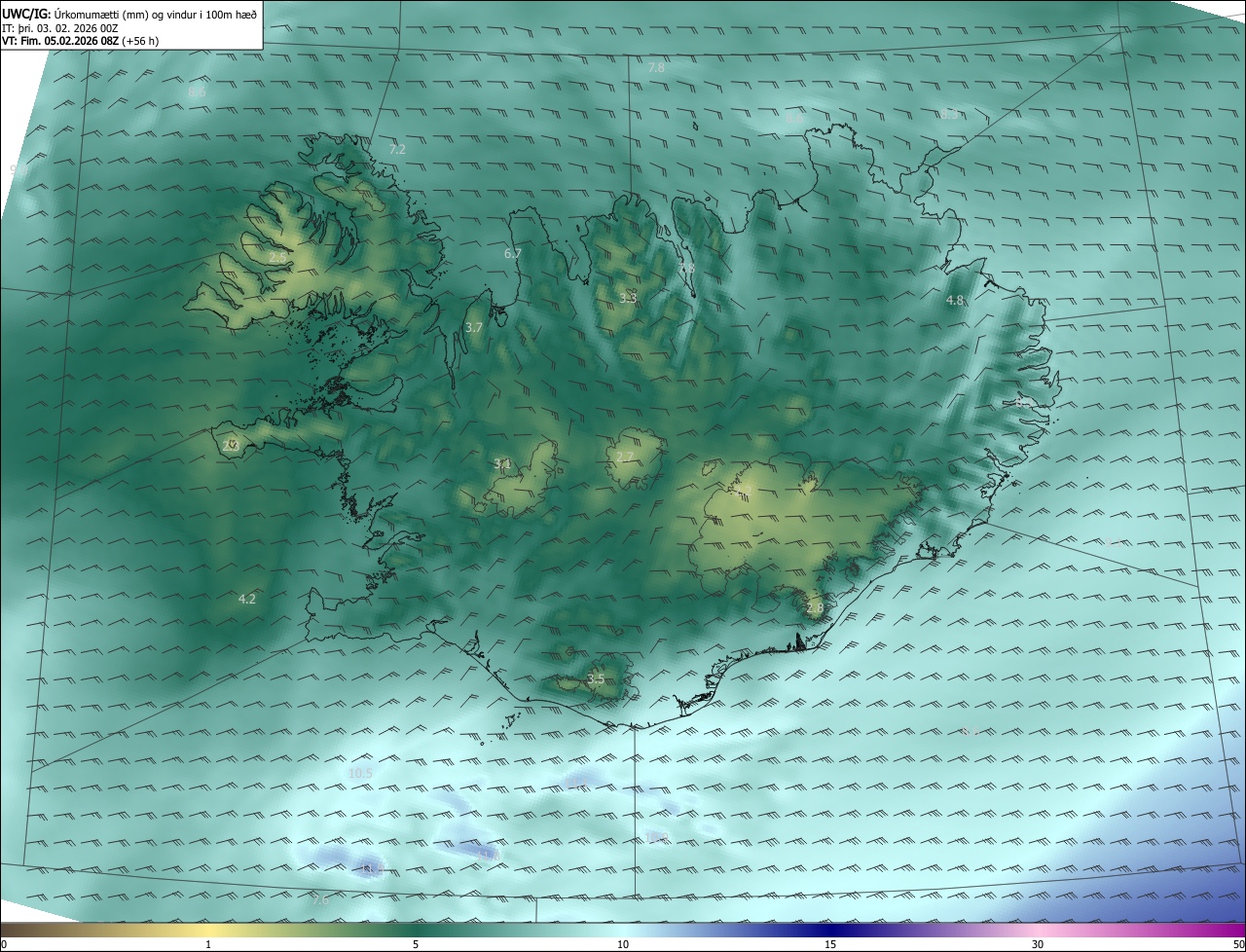The image size is (1246, 952).
Task: Click the 3.1 value label
Action: click(502, 463)
